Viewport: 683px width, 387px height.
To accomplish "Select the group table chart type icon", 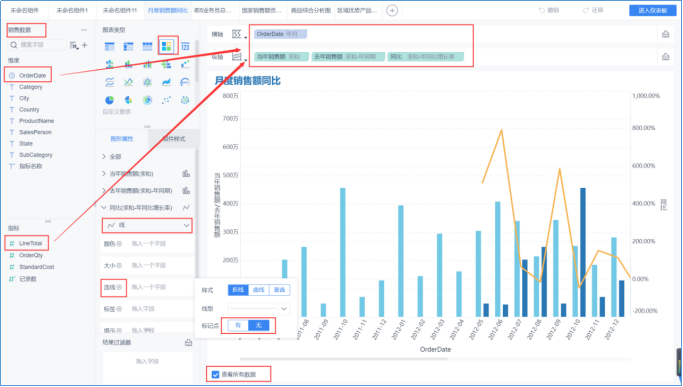I will tap(109, 47).
